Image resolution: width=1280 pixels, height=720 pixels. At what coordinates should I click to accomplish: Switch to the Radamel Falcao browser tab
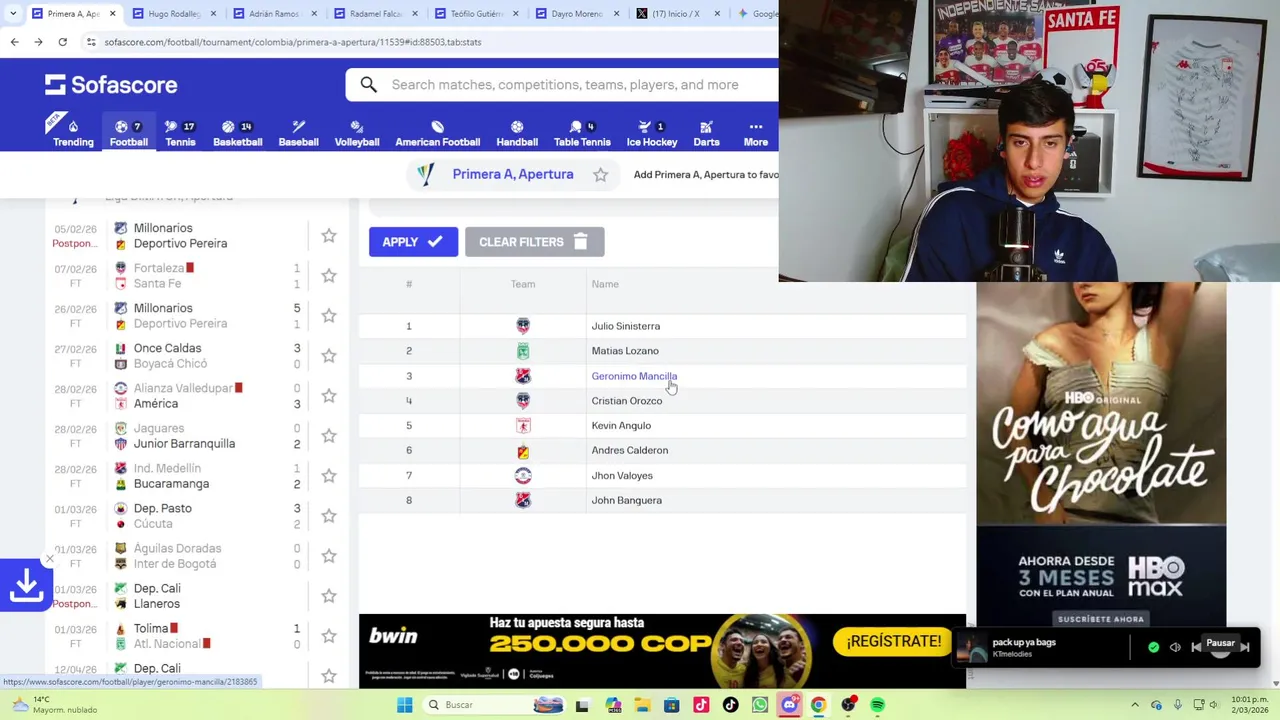coord(374,14)
